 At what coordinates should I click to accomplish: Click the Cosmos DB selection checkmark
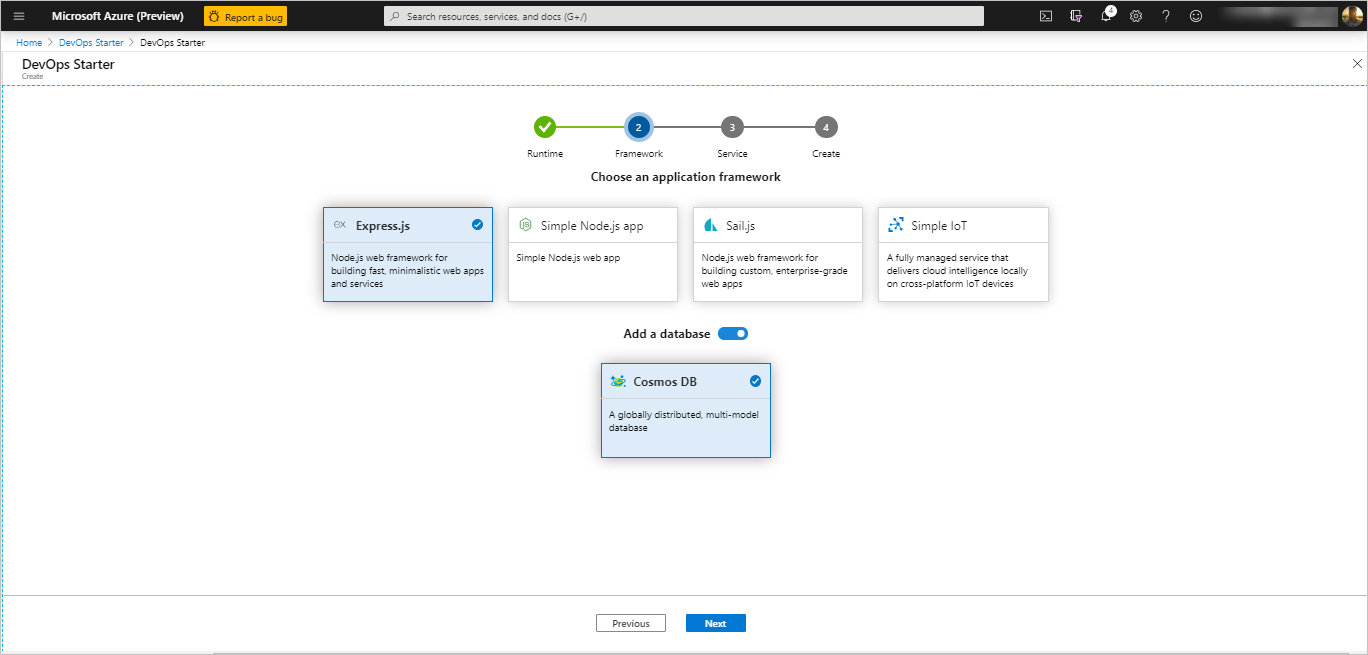tap(755, 381)
